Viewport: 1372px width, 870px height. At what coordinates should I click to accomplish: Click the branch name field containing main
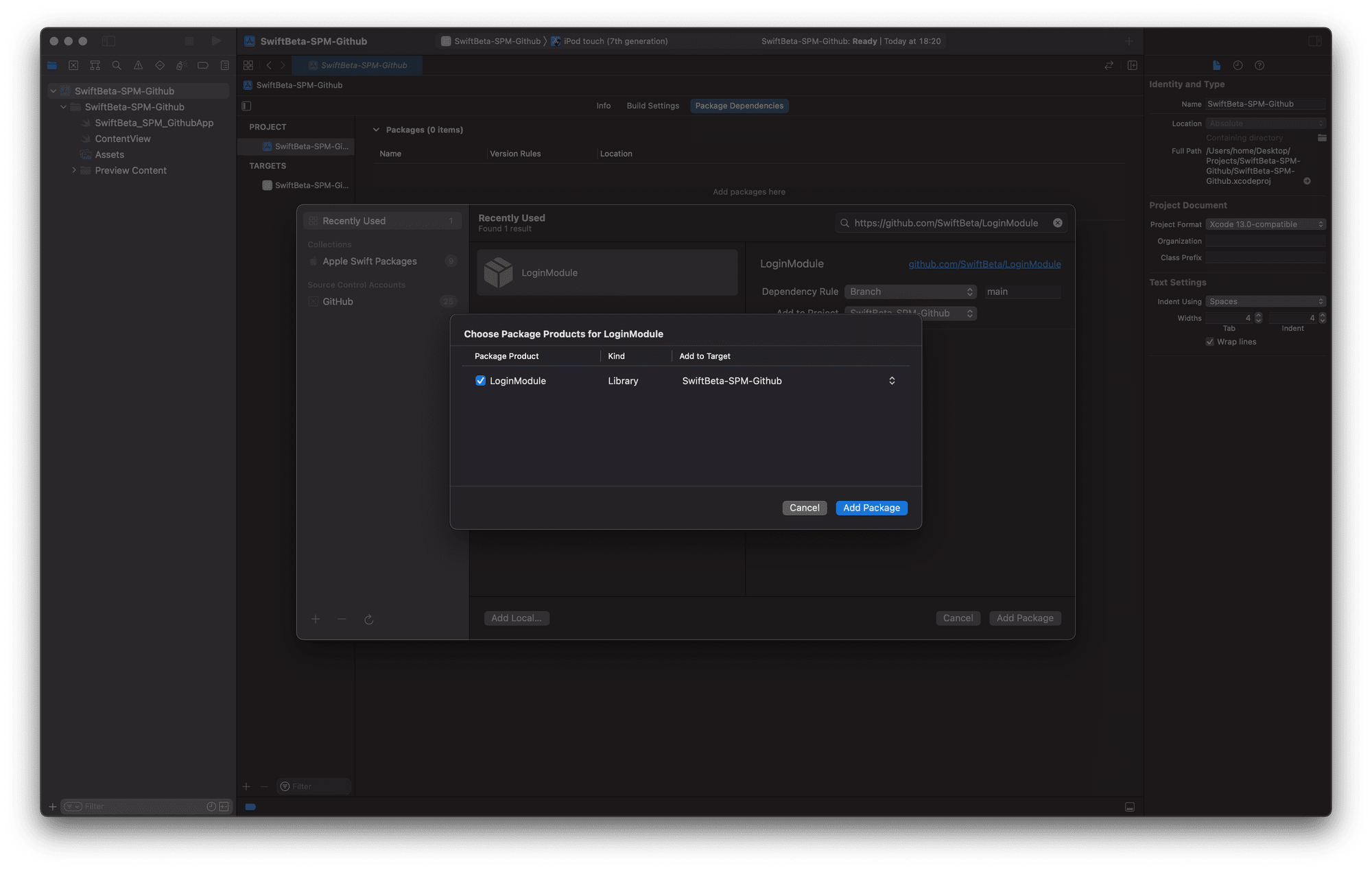coord(1022,292)
